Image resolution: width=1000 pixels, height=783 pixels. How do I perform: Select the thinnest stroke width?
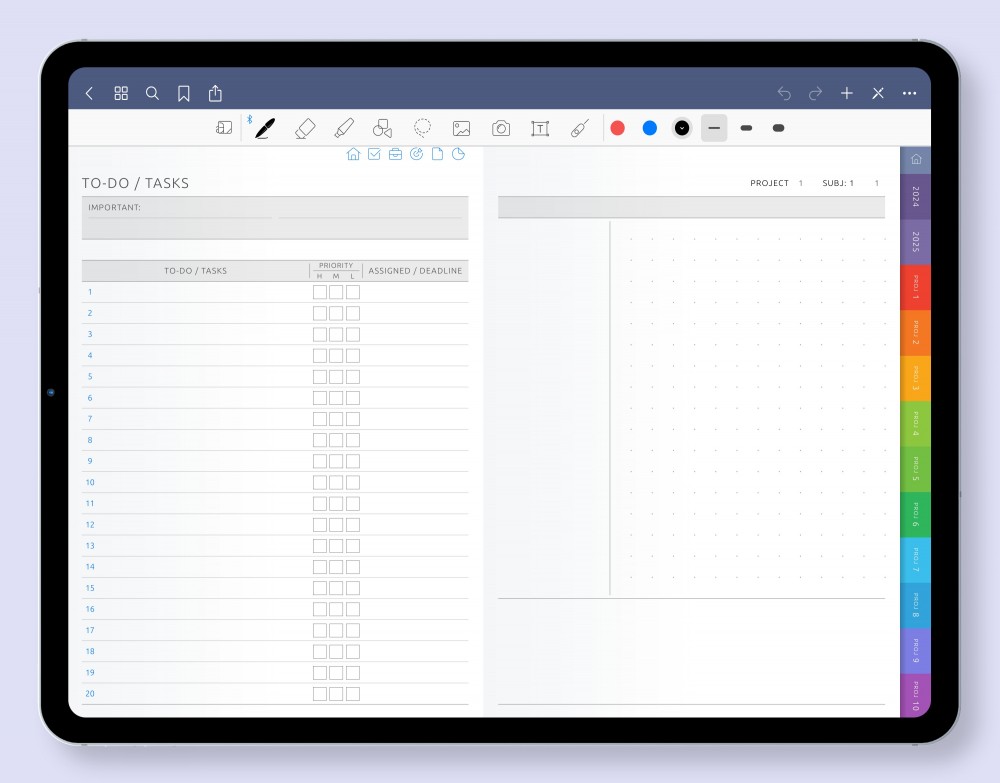click(x=714, y=128)
